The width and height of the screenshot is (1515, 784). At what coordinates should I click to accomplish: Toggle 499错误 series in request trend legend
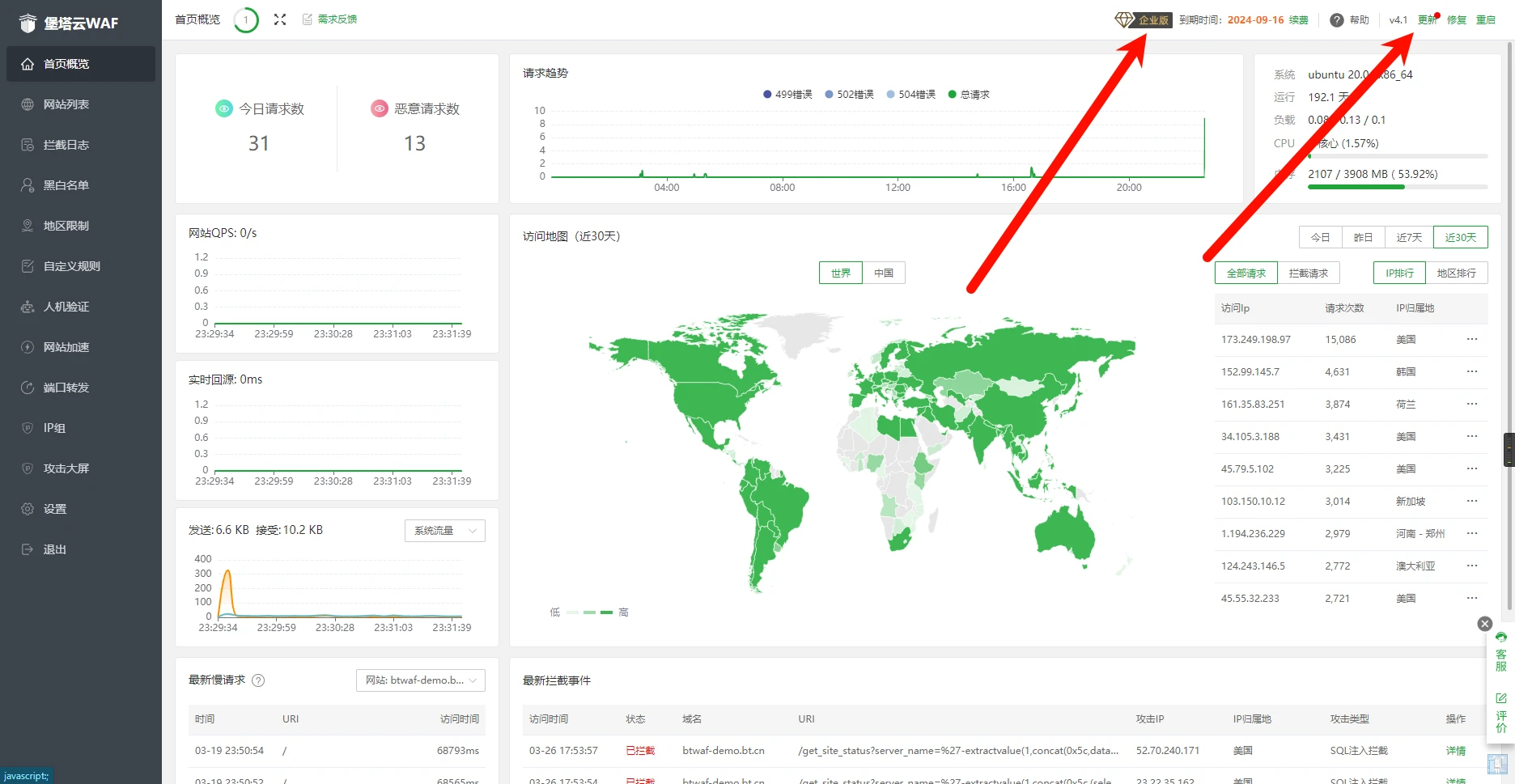[x=787, y=95]
